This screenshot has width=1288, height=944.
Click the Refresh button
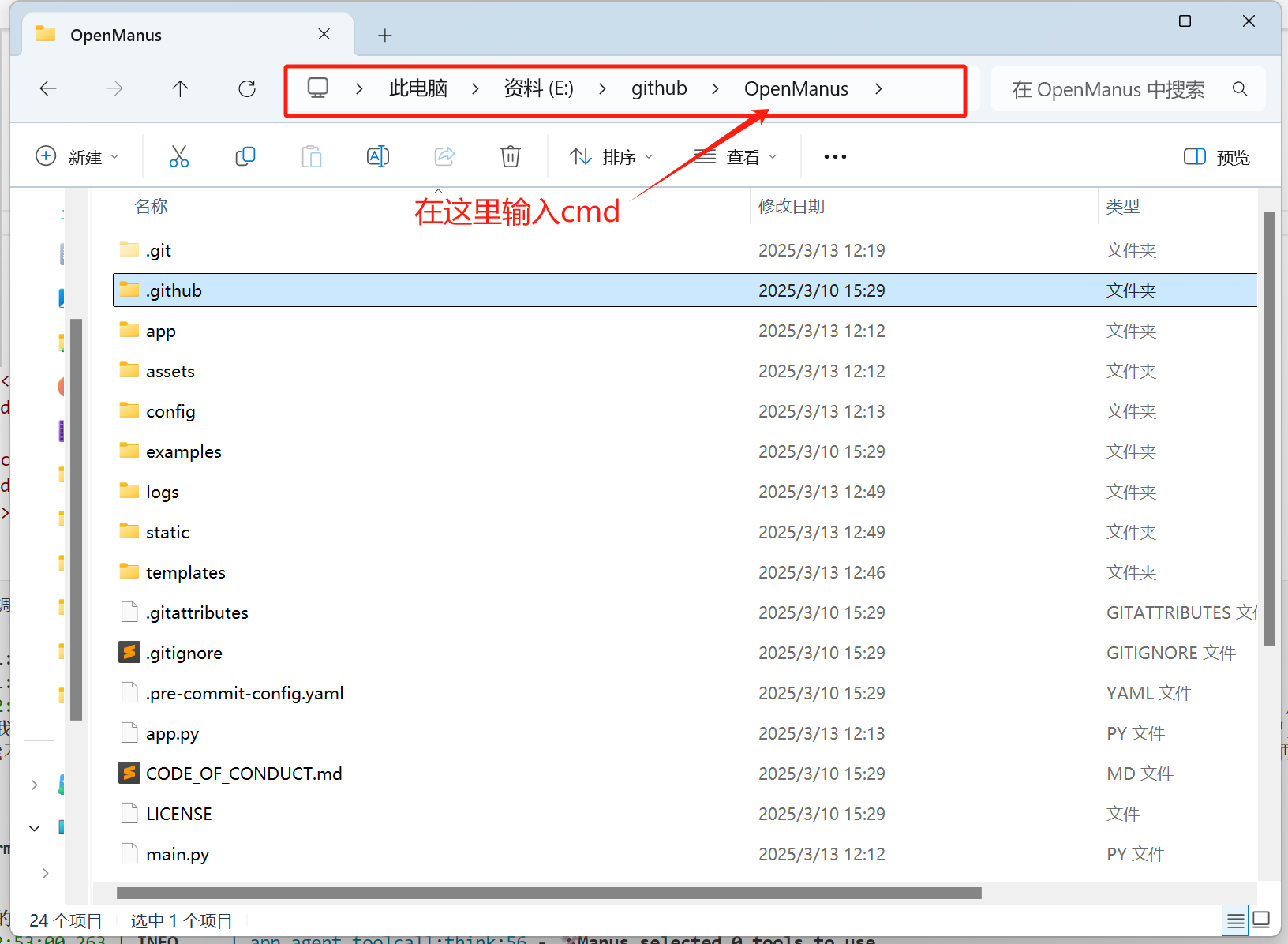click(247, 88)
